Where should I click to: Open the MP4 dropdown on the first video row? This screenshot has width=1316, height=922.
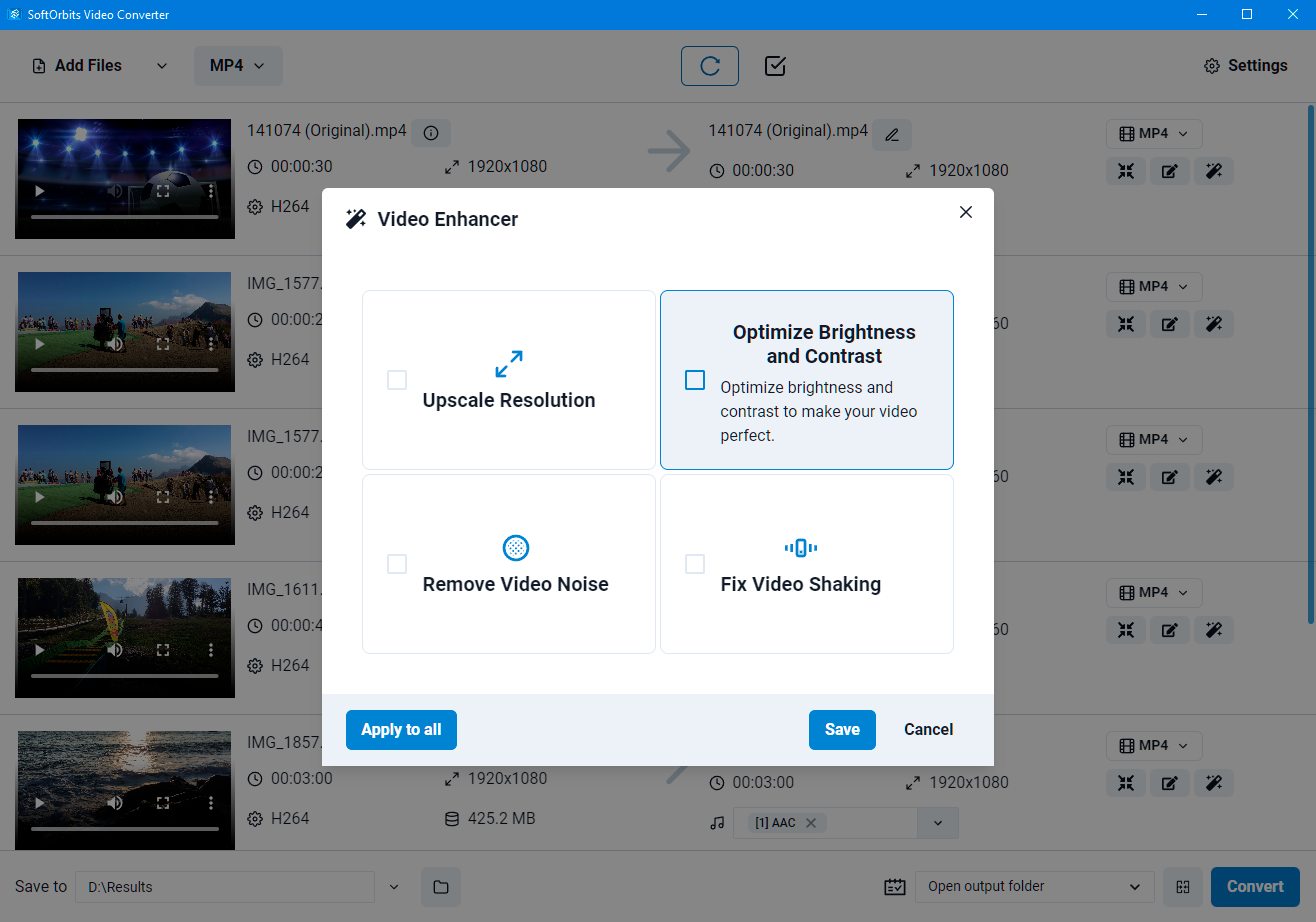tap(1153, 133)
